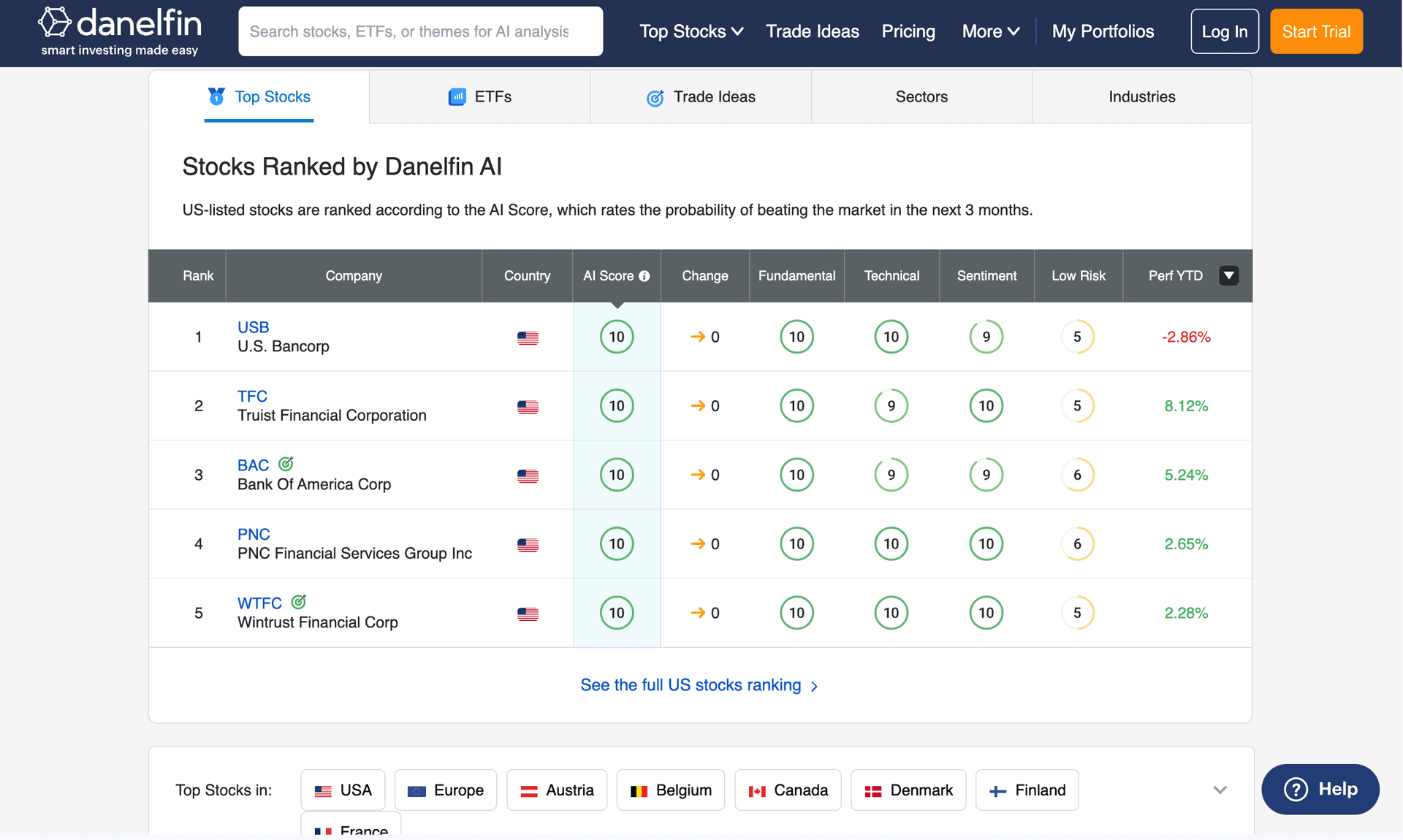The image size is (1403, 840).
Task: Click the Help button overlay
Action: 1319,789
